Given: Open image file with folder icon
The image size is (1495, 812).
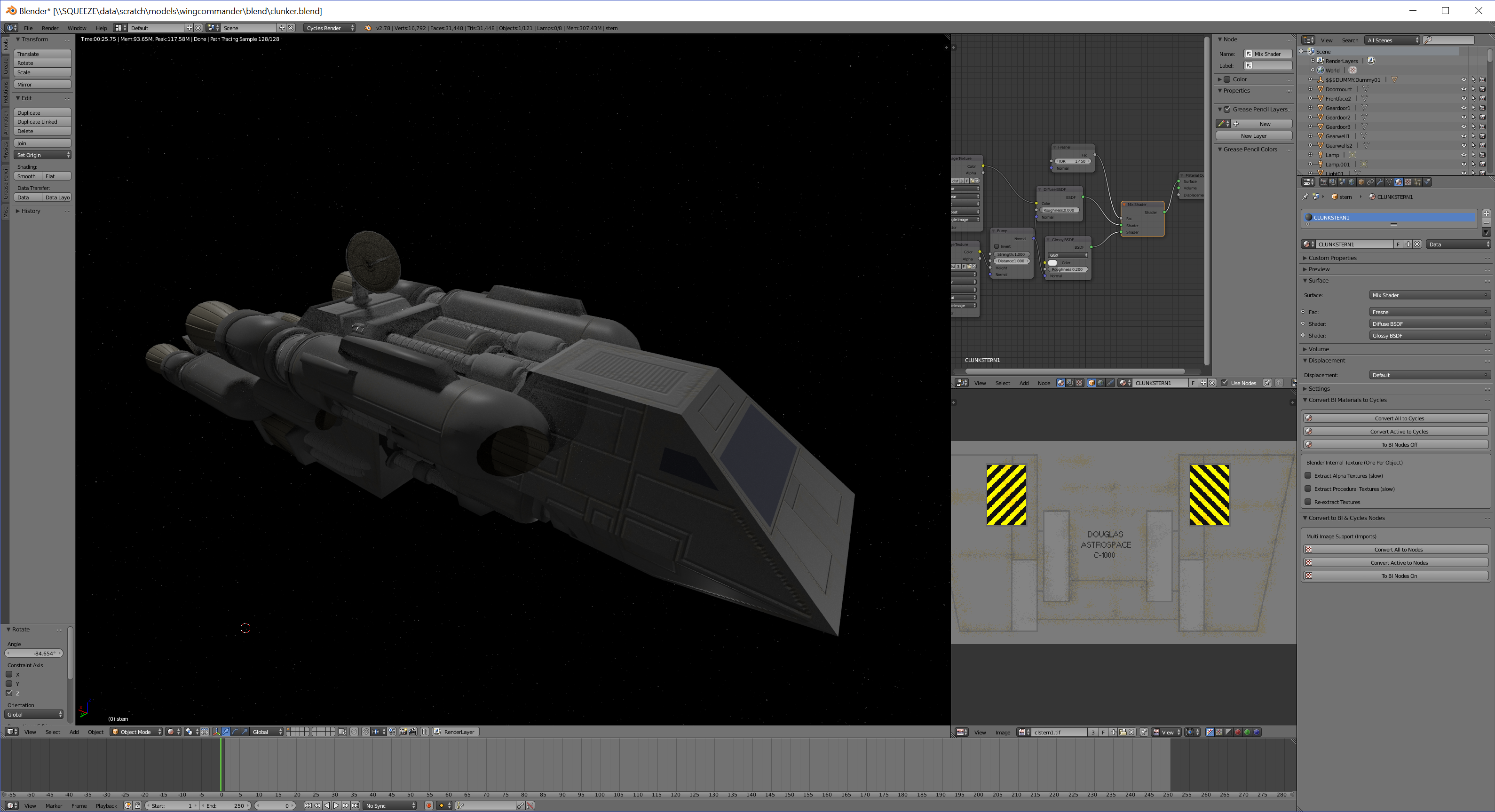Looking at the screenshot, I should (x=1123, y=732).
